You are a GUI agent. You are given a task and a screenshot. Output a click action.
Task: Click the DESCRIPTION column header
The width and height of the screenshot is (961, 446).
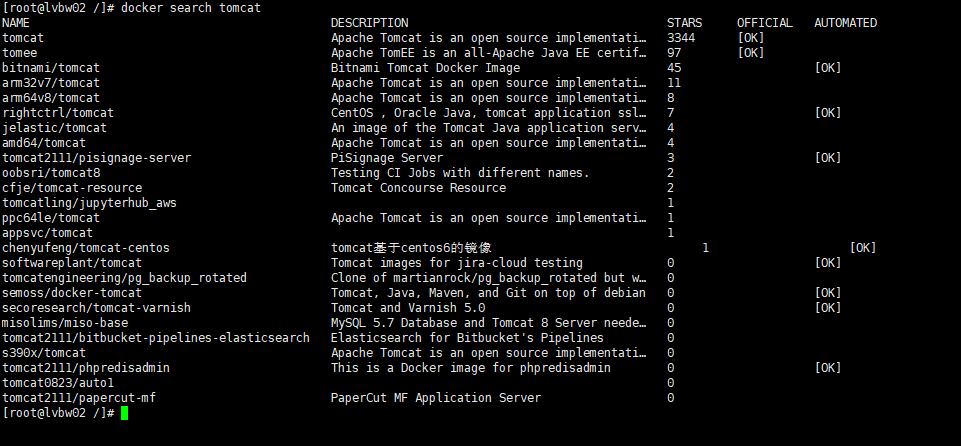(370, 23)
